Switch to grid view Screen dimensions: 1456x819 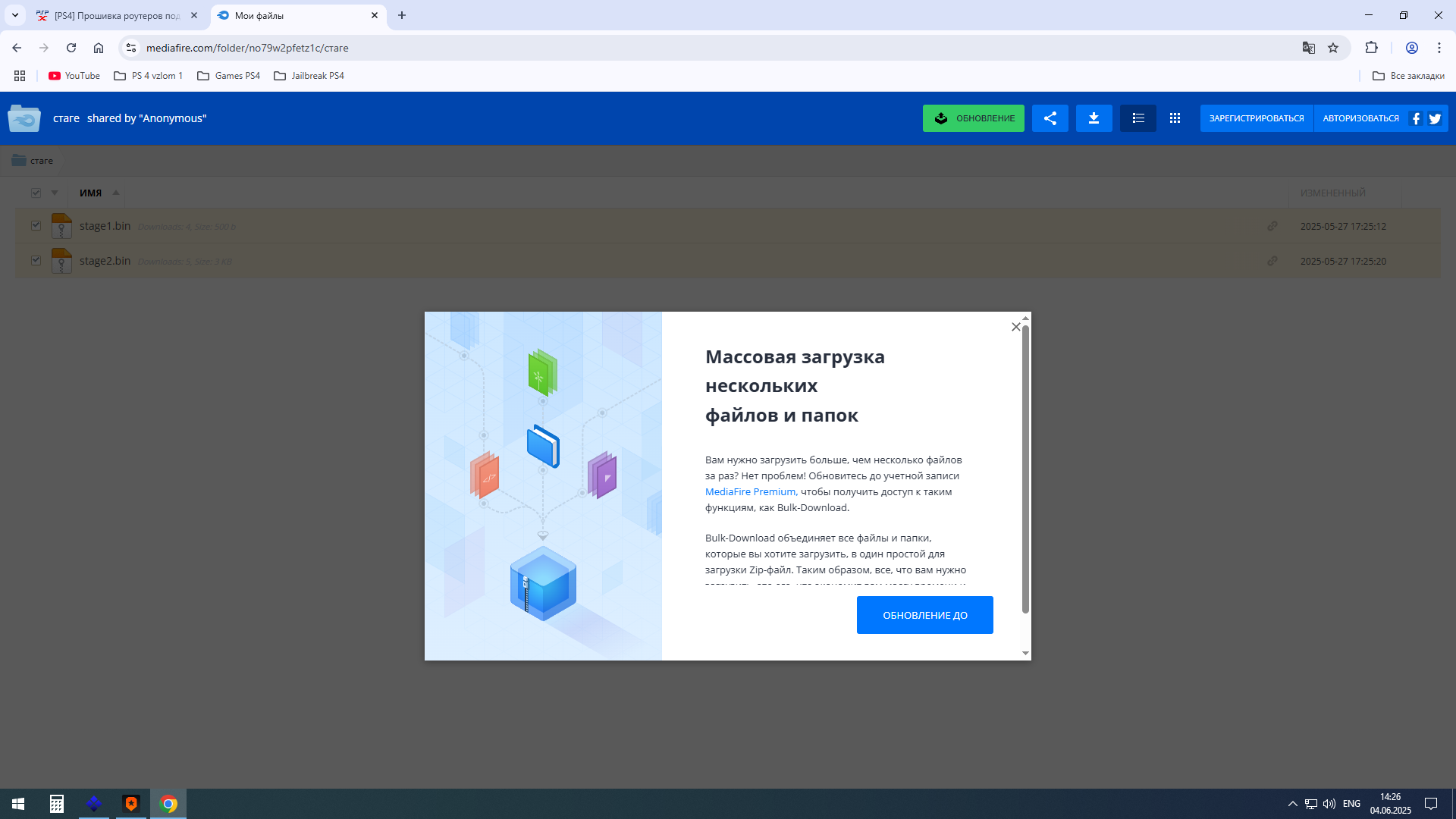coord(1175,118)
